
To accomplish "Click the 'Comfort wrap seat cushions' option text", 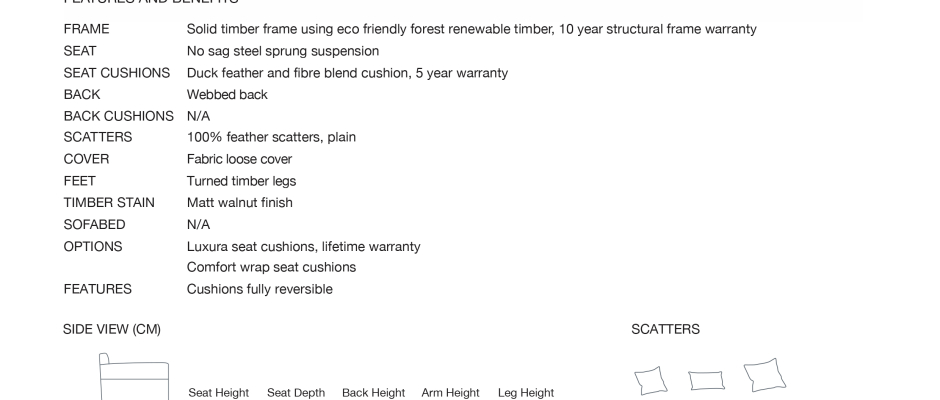I will 271,267.
